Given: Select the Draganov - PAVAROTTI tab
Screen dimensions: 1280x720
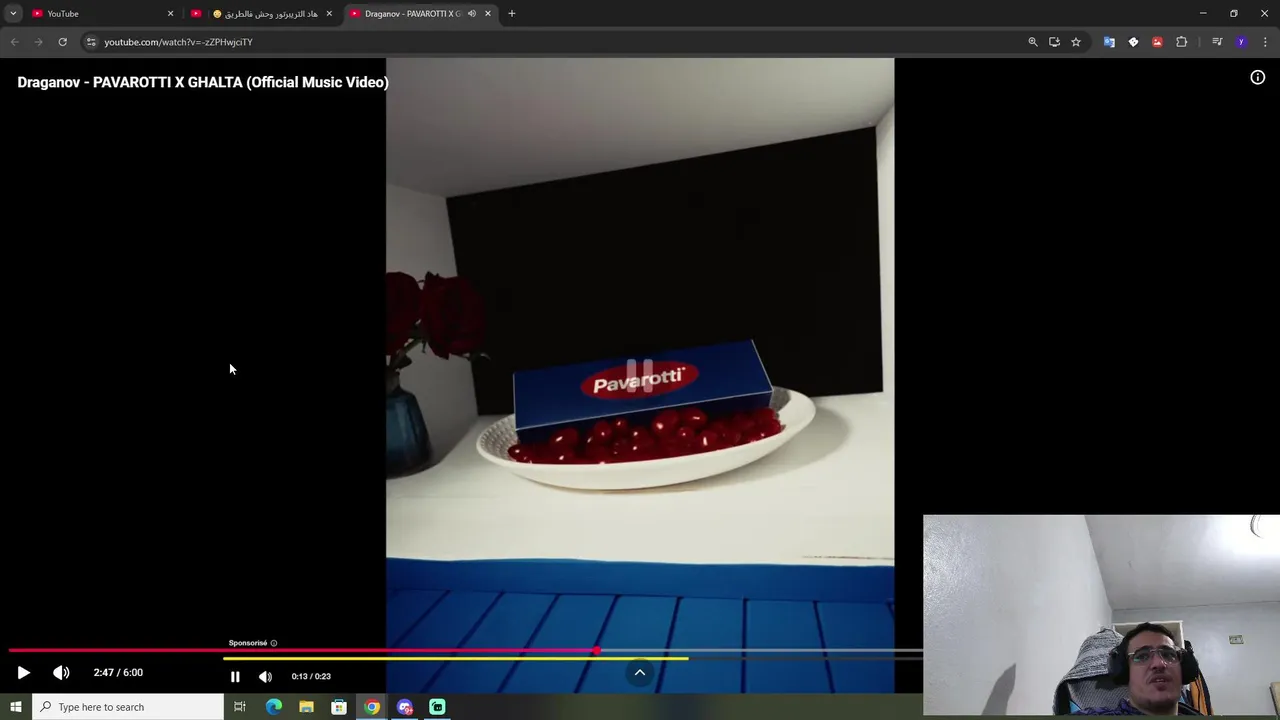Looking at the screenshot, I should click(x=410, y=14).
